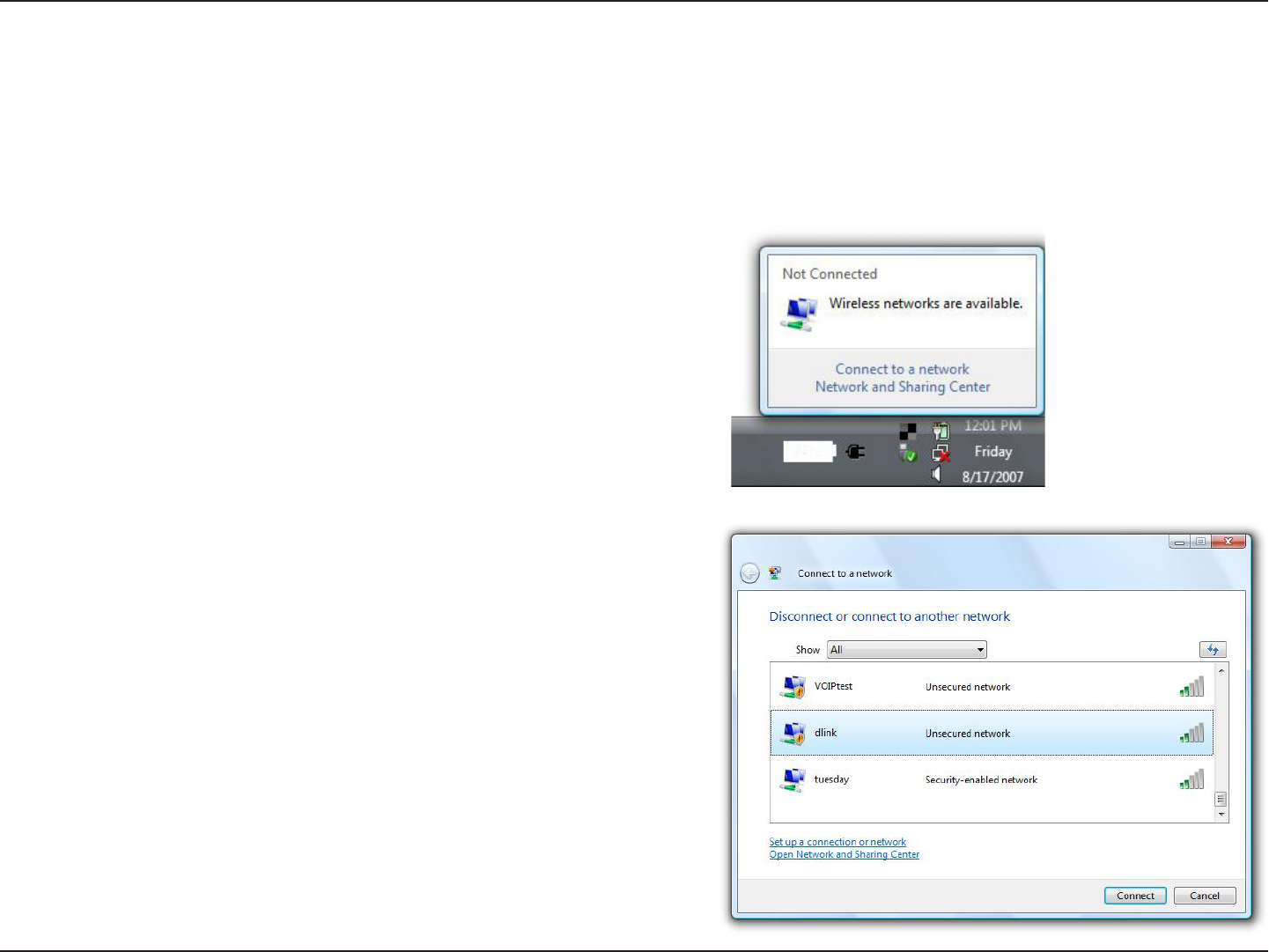
Task: Close the Connect to a network window
Action: coord(1228,542)
